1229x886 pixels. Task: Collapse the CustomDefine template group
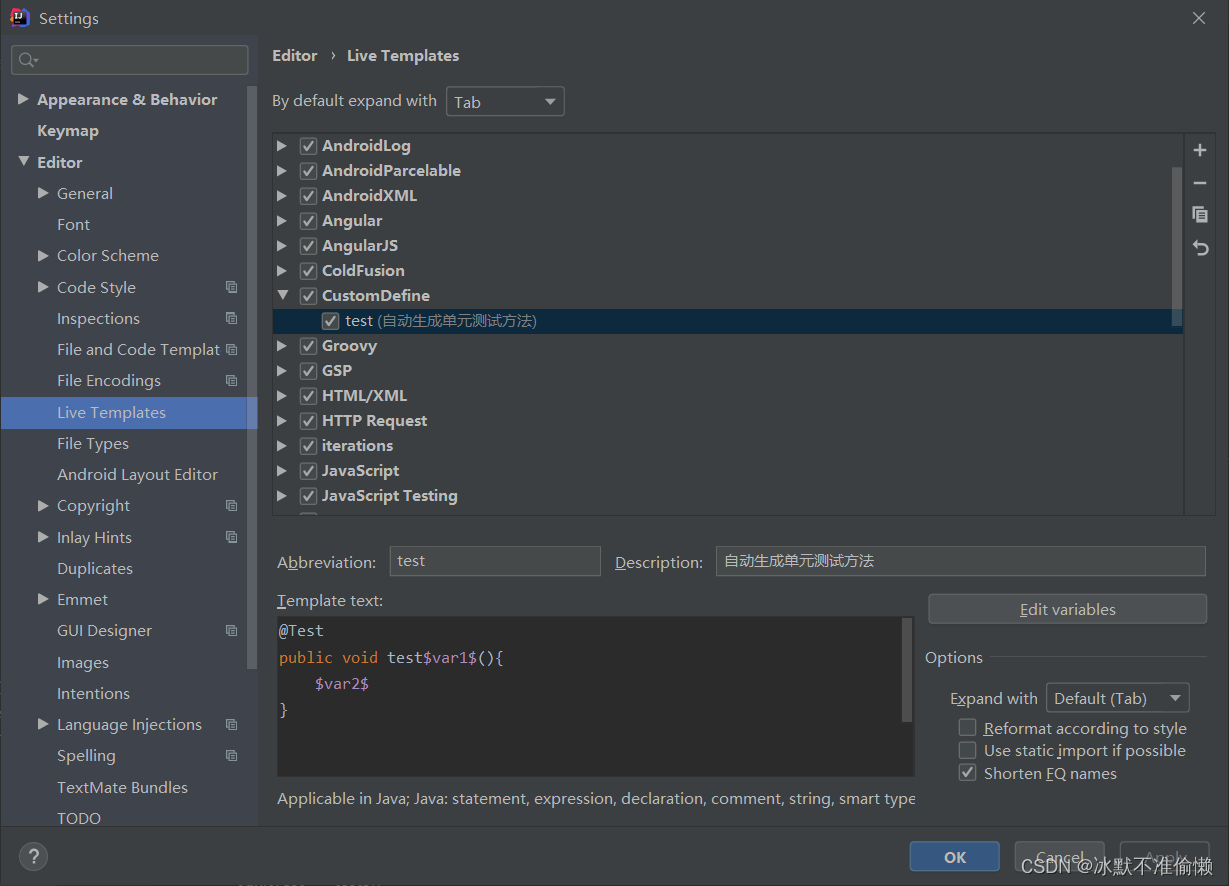(x=282, y=296)
